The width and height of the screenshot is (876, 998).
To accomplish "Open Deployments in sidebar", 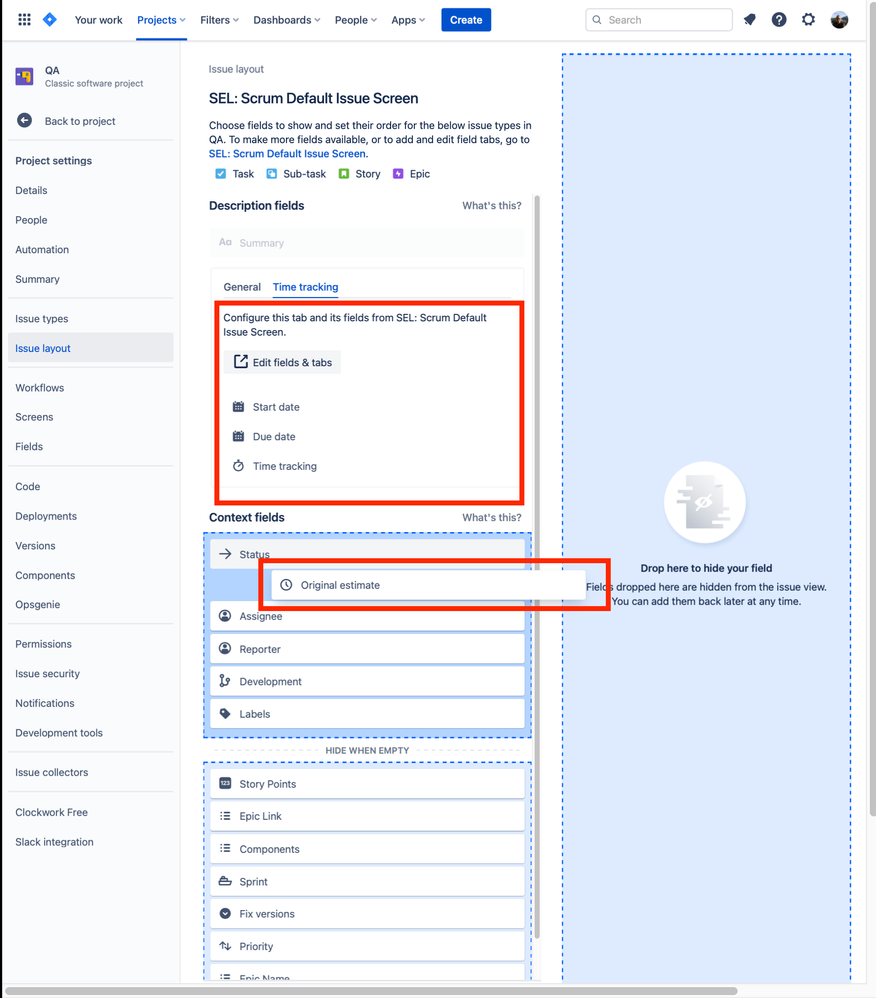I will (x=46, y=516).
